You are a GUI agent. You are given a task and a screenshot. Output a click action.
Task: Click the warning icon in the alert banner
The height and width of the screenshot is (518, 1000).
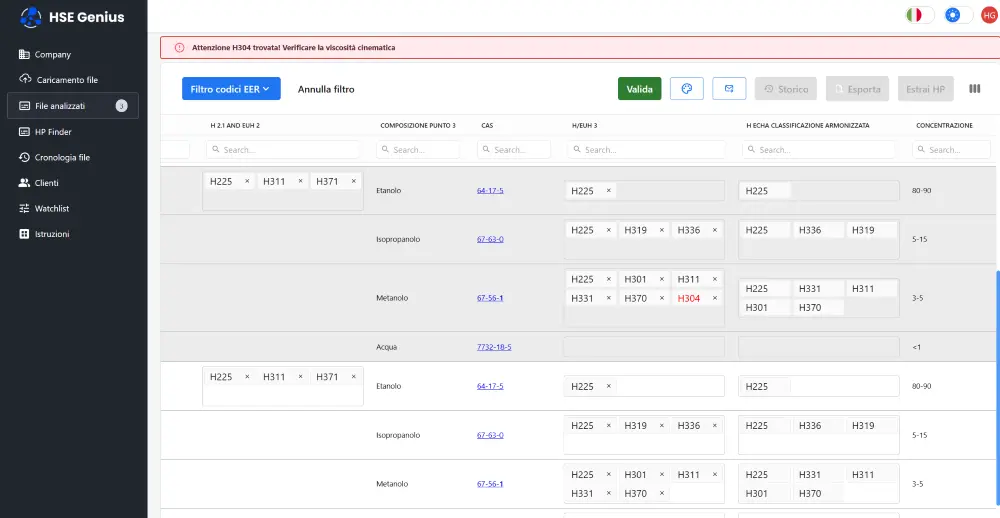[179, 47]
